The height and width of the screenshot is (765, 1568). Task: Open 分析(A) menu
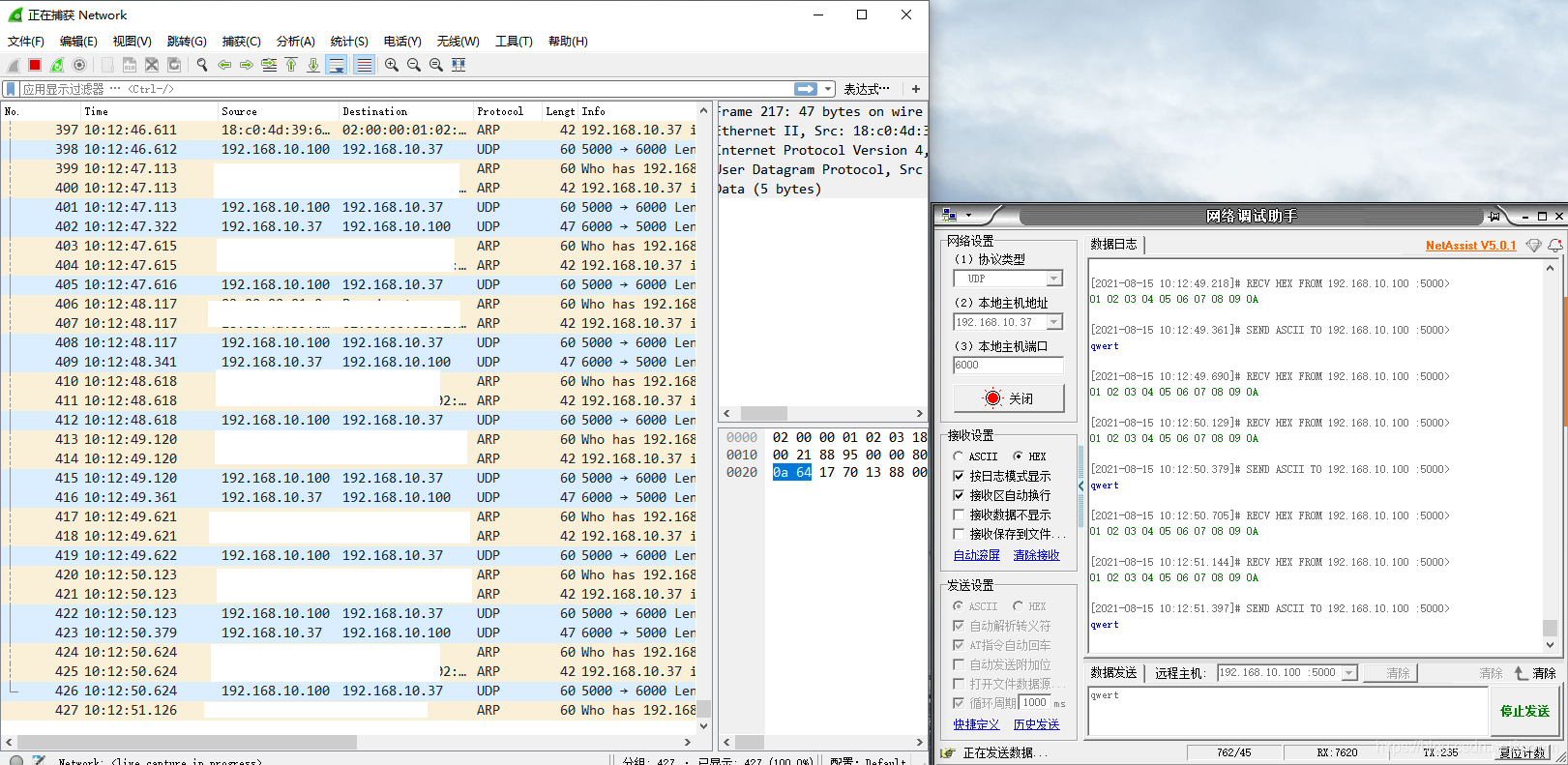295,42
